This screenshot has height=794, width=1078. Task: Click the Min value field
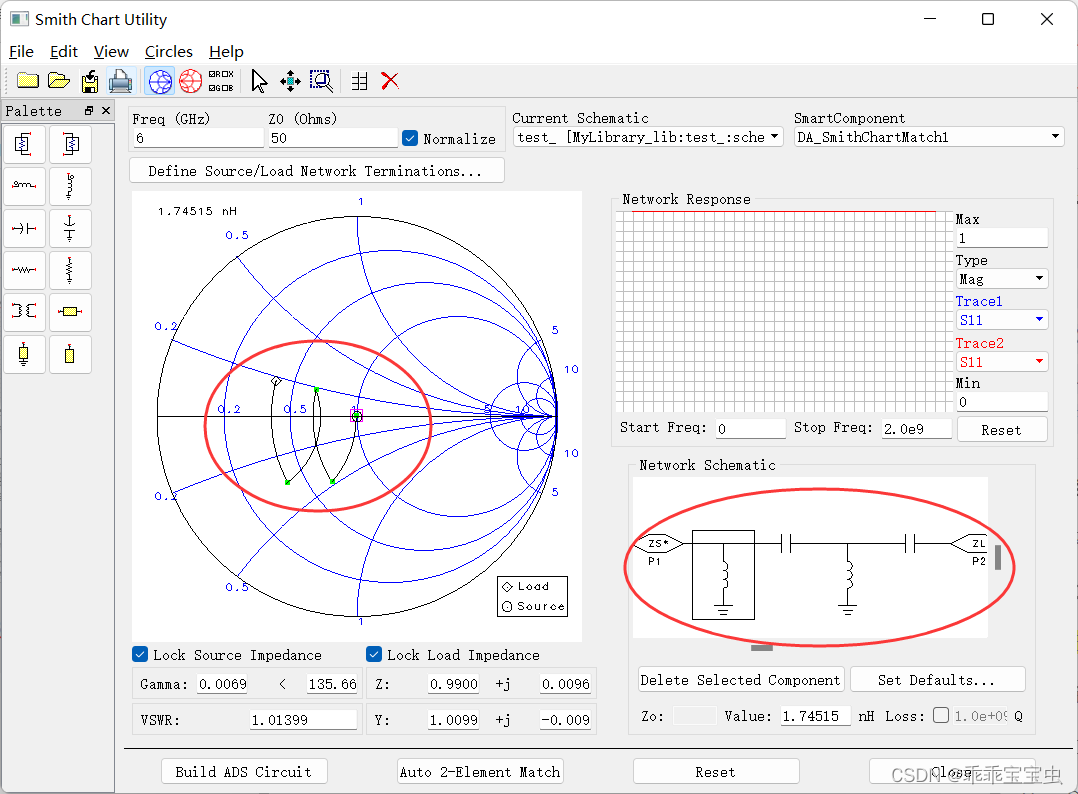(x=1002, y=401)
